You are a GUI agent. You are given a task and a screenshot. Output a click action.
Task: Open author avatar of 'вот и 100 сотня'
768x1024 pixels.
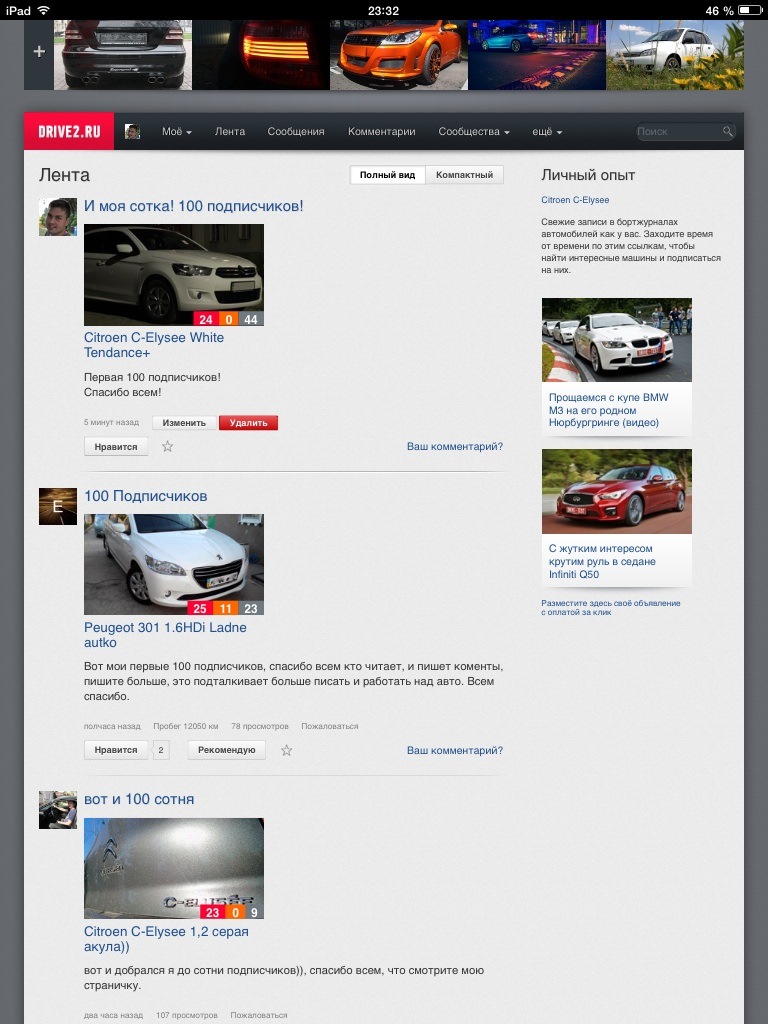(x=58, y=810)
